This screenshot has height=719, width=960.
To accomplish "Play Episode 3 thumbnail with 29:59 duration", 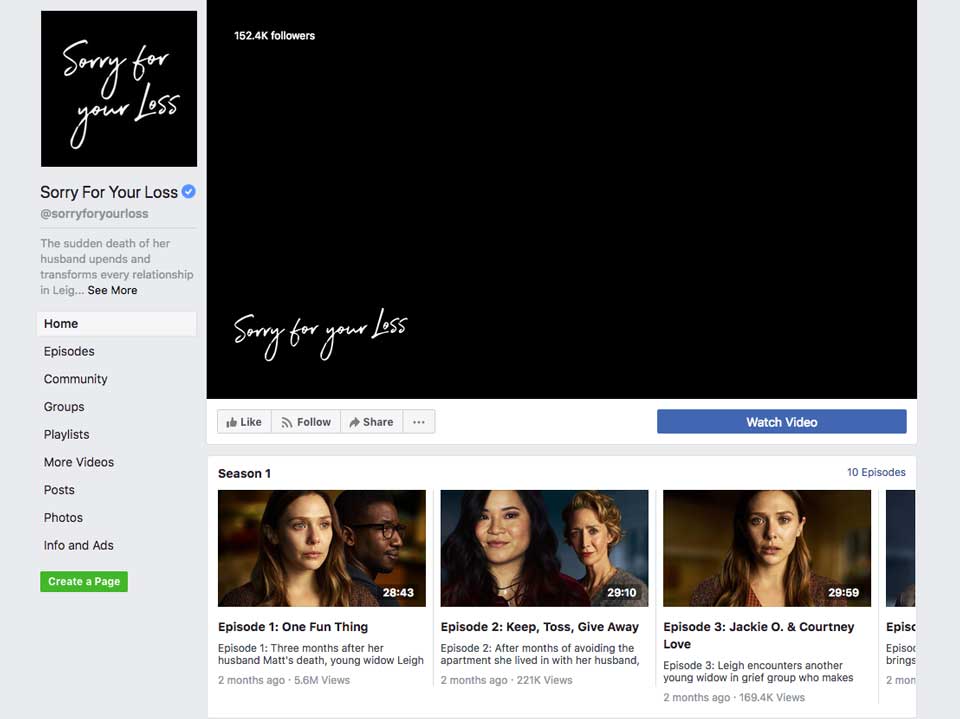I will (767, 548).
